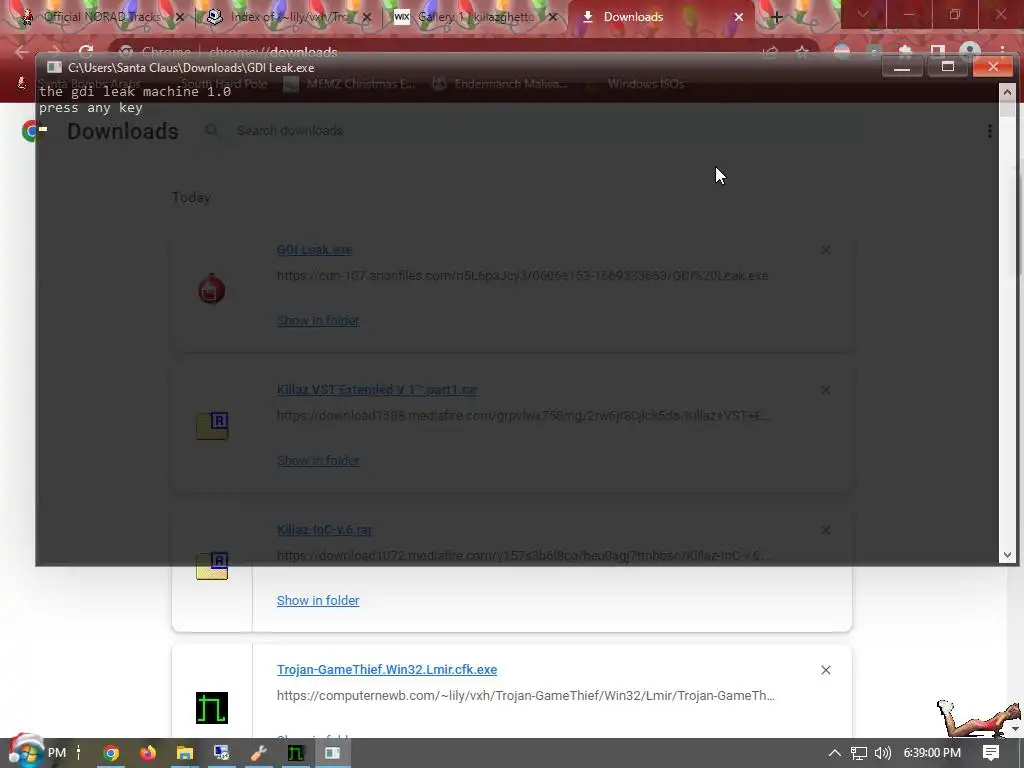Close the Index of /~lily/vxh tab
1024x768 pixels.
[367, 18]
